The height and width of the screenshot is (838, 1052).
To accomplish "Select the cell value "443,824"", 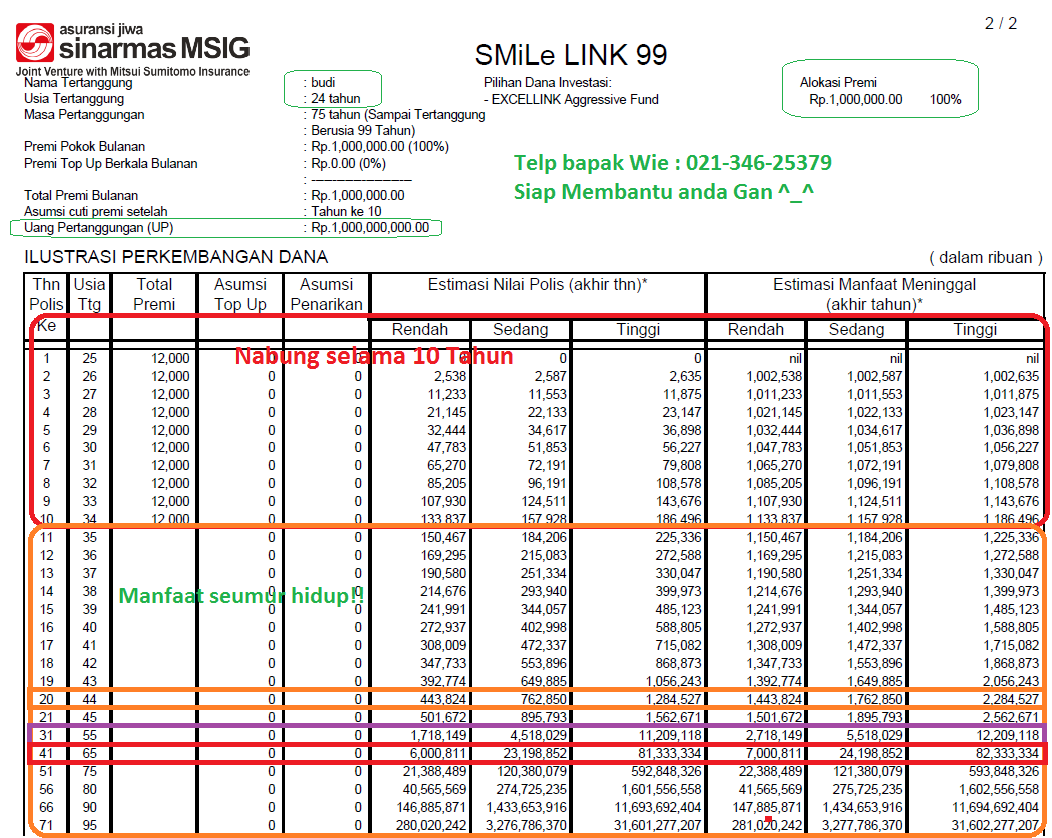I will [443, 699].
